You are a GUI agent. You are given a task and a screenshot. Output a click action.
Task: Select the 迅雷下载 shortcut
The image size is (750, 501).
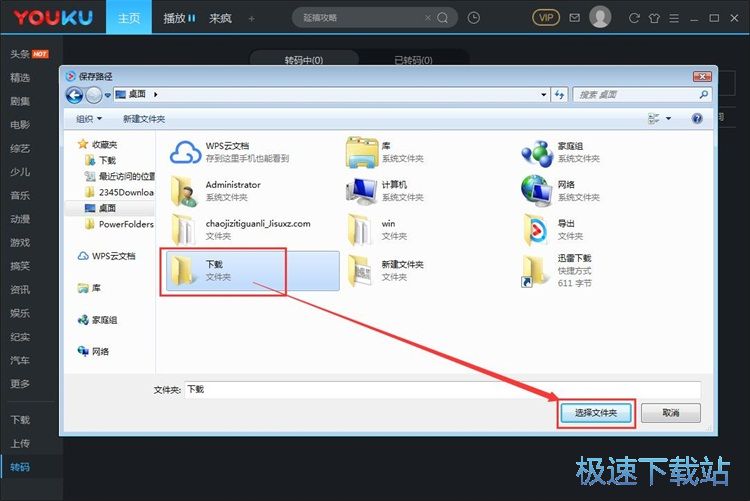pyautogui.click(x=557, y=270)
